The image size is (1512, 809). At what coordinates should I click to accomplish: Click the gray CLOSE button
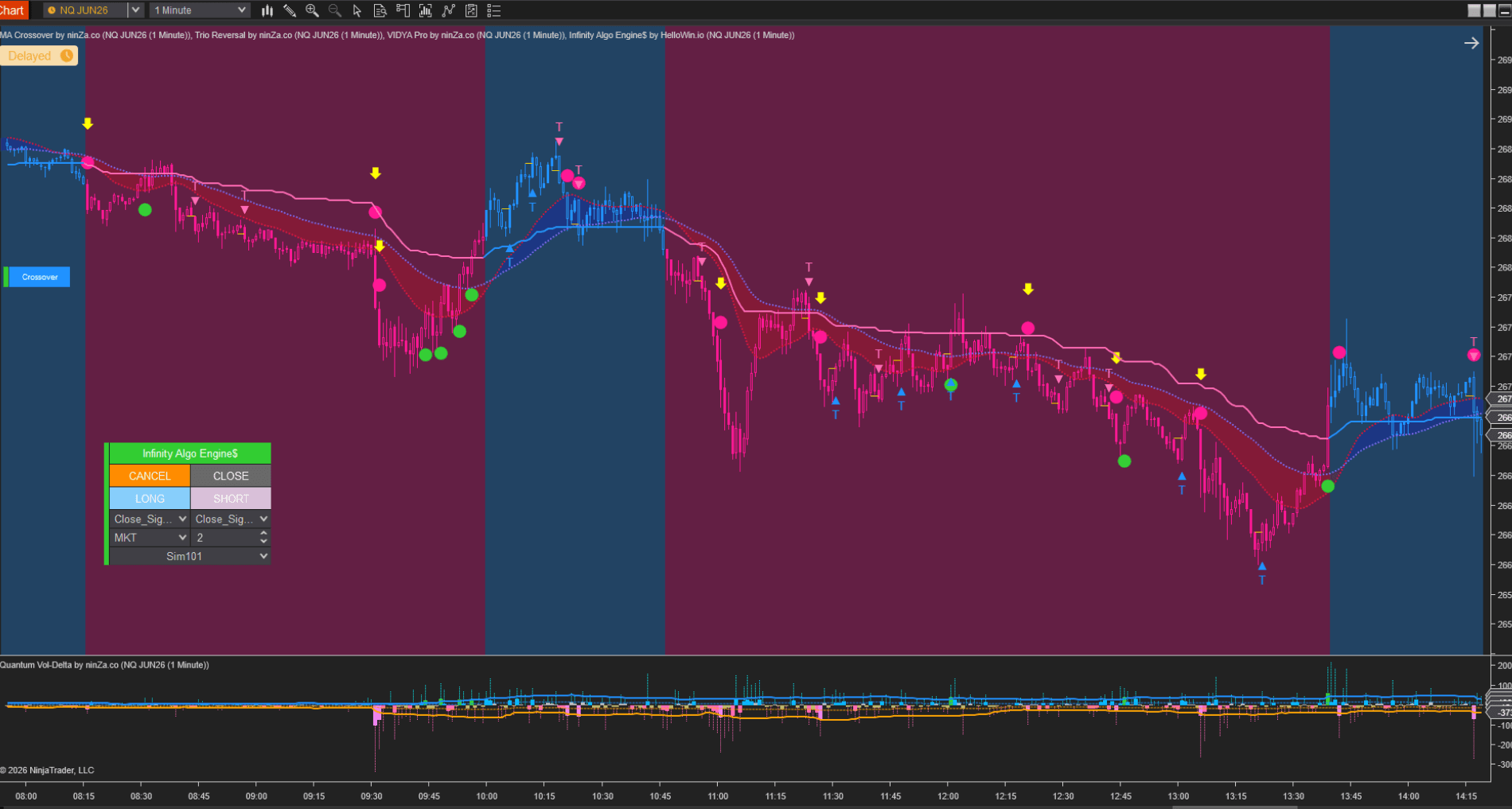click(x=231, y=476)
